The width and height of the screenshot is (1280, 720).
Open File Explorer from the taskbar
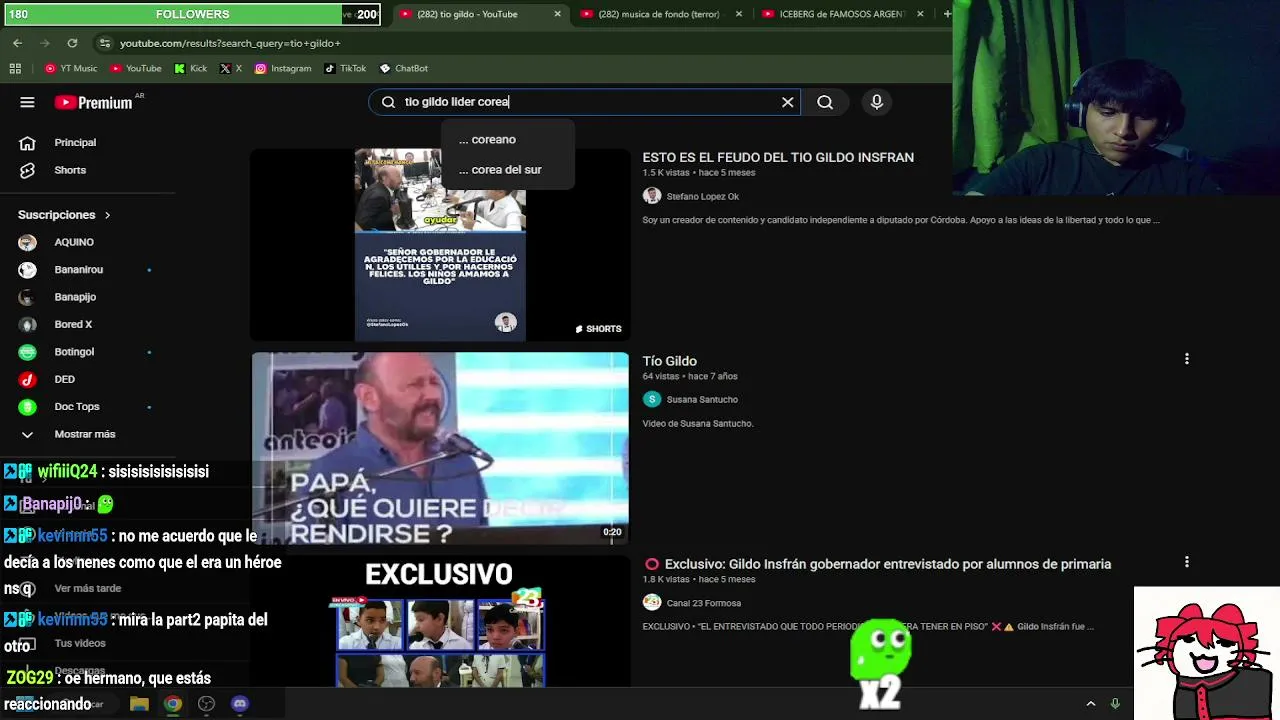tap(139, 704)
